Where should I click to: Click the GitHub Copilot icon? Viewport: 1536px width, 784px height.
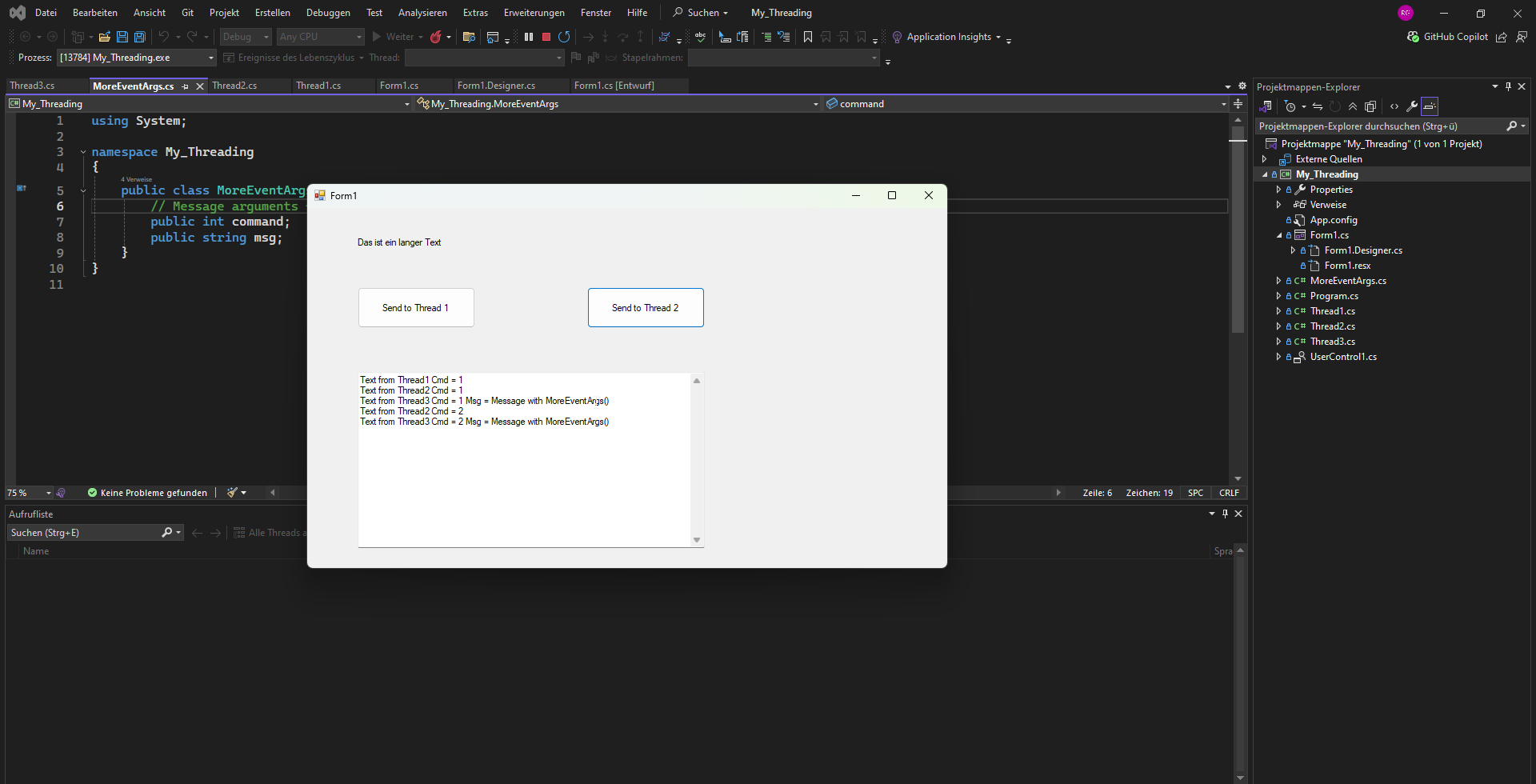pyautogui.click(x=1413, y=37)
